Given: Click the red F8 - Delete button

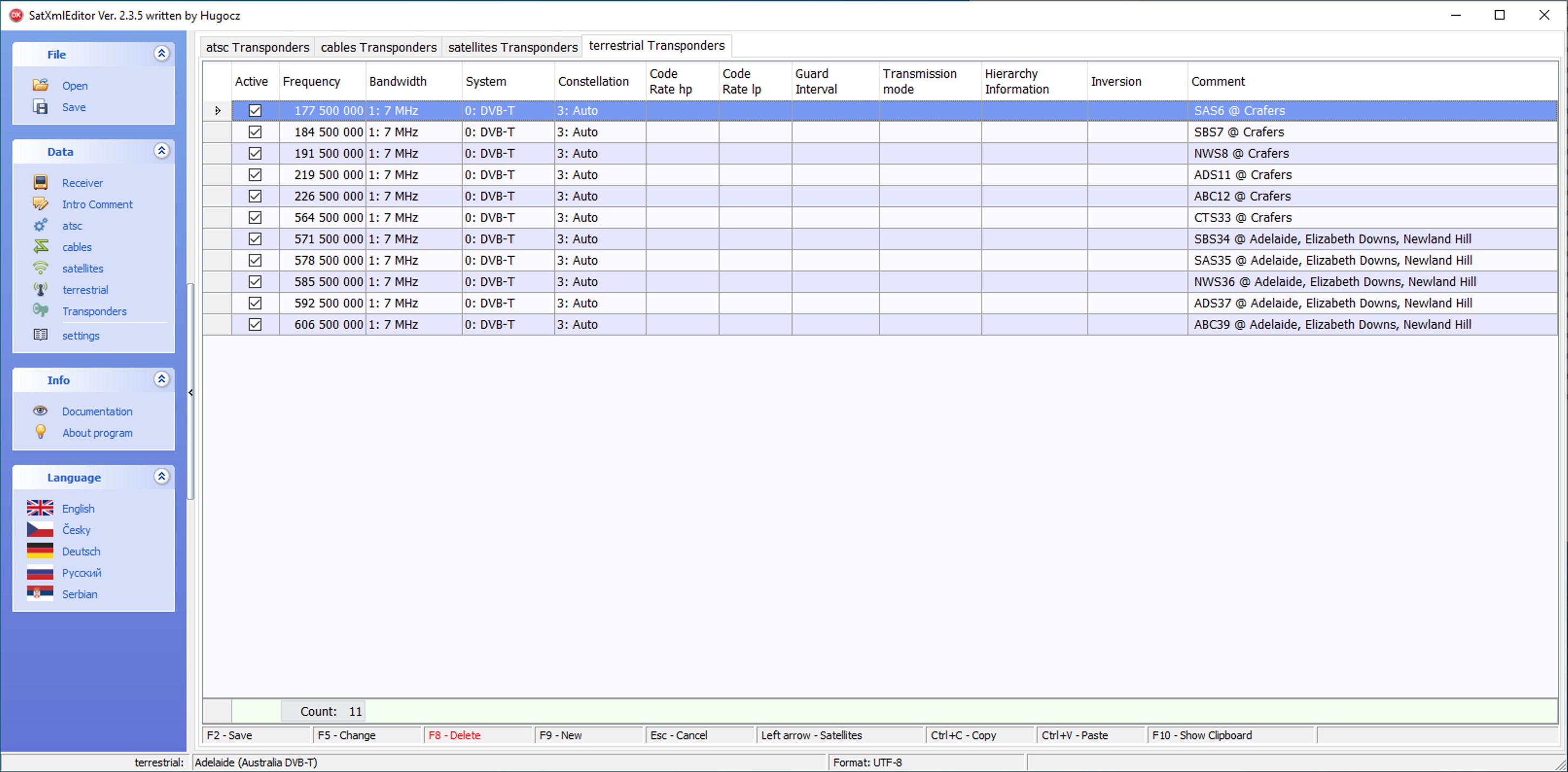Looking at the screenshot, I should tap(478, 735).
